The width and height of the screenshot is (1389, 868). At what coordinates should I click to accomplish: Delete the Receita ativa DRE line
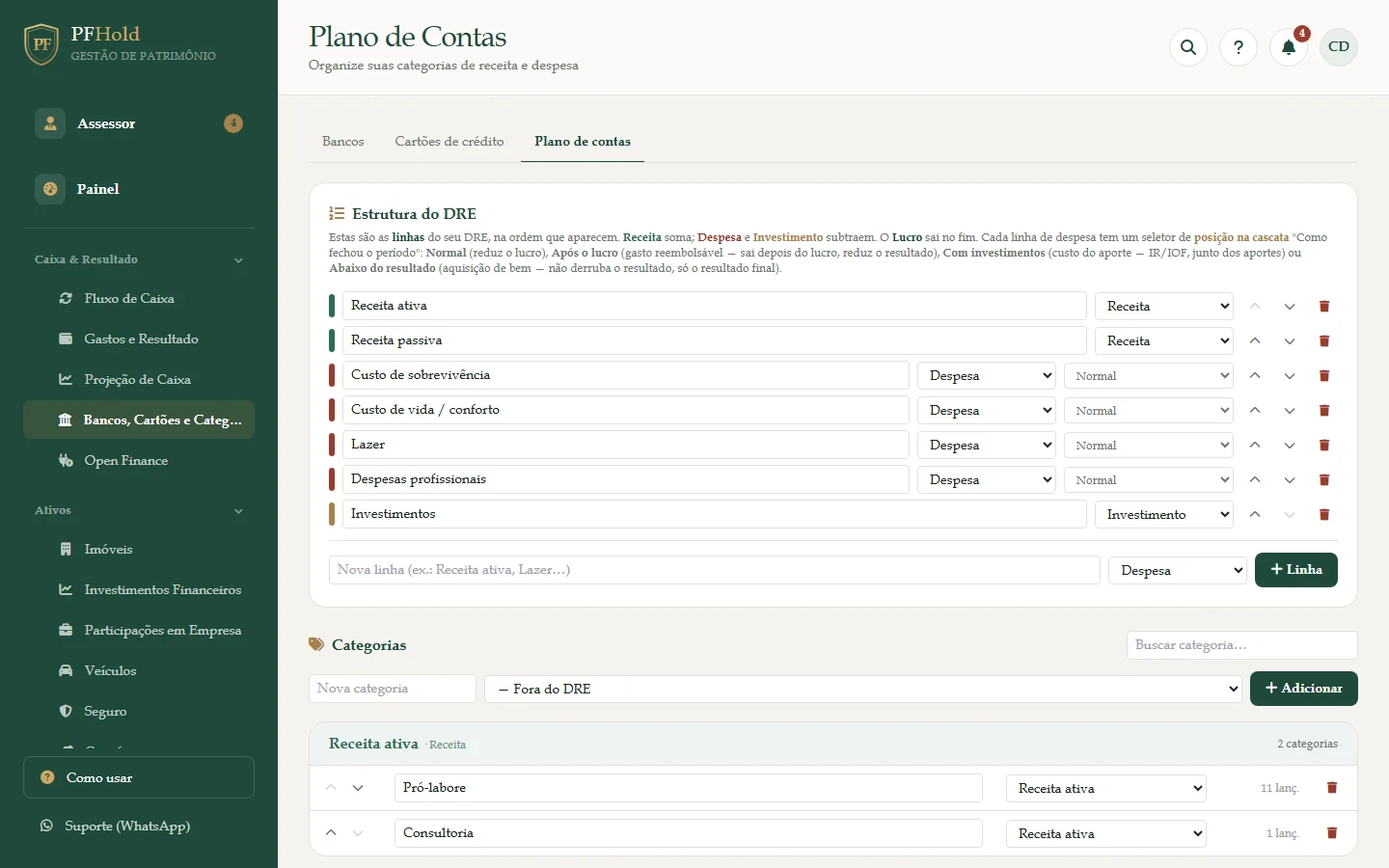tap(1324, 307)
